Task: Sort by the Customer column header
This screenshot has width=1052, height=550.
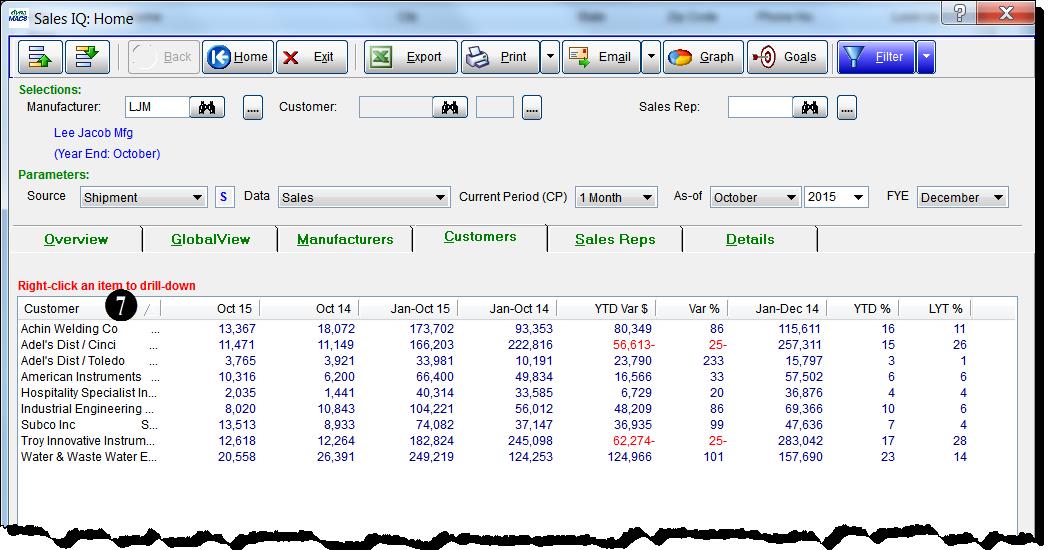Action: tap(89, 309)
